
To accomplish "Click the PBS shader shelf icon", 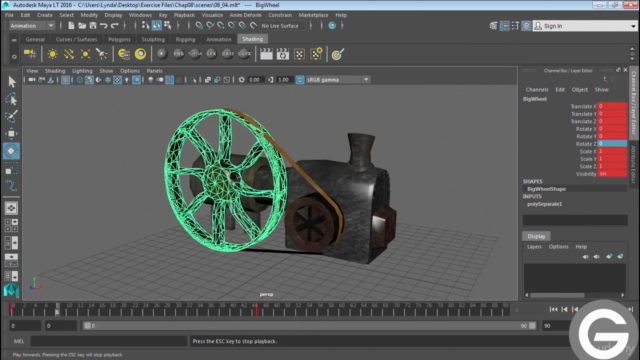I will tap(178, 54).
